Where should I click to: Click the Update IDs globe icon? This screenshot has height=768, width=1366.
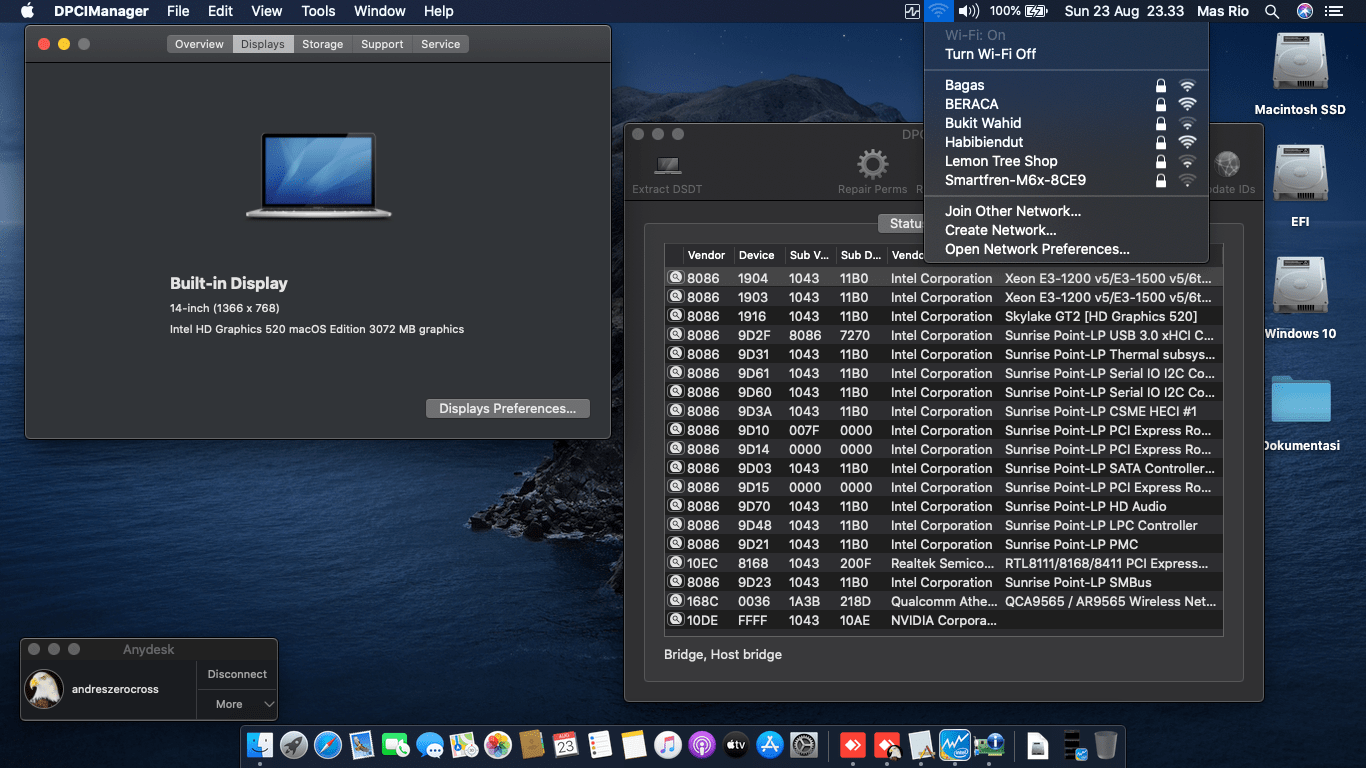[x=1227, y=165]
